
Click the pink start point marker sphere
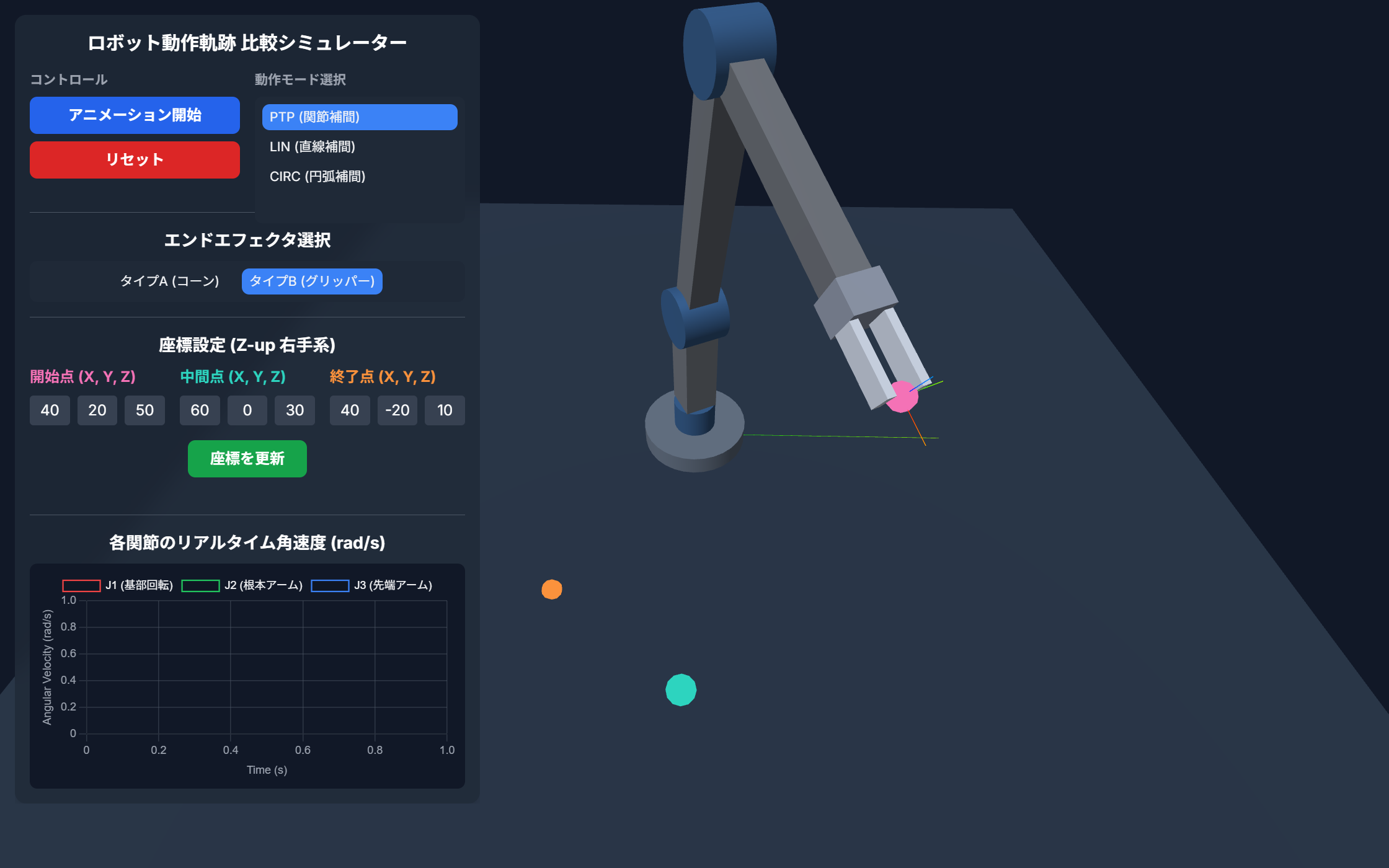click(903, 397)
